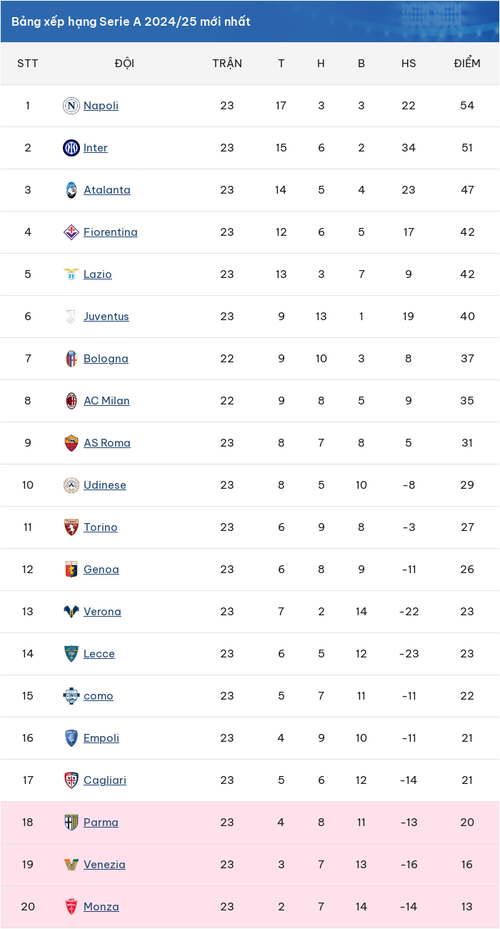Click the Genoa club crest
500x929 pixels.
click(x=71, y=569)
